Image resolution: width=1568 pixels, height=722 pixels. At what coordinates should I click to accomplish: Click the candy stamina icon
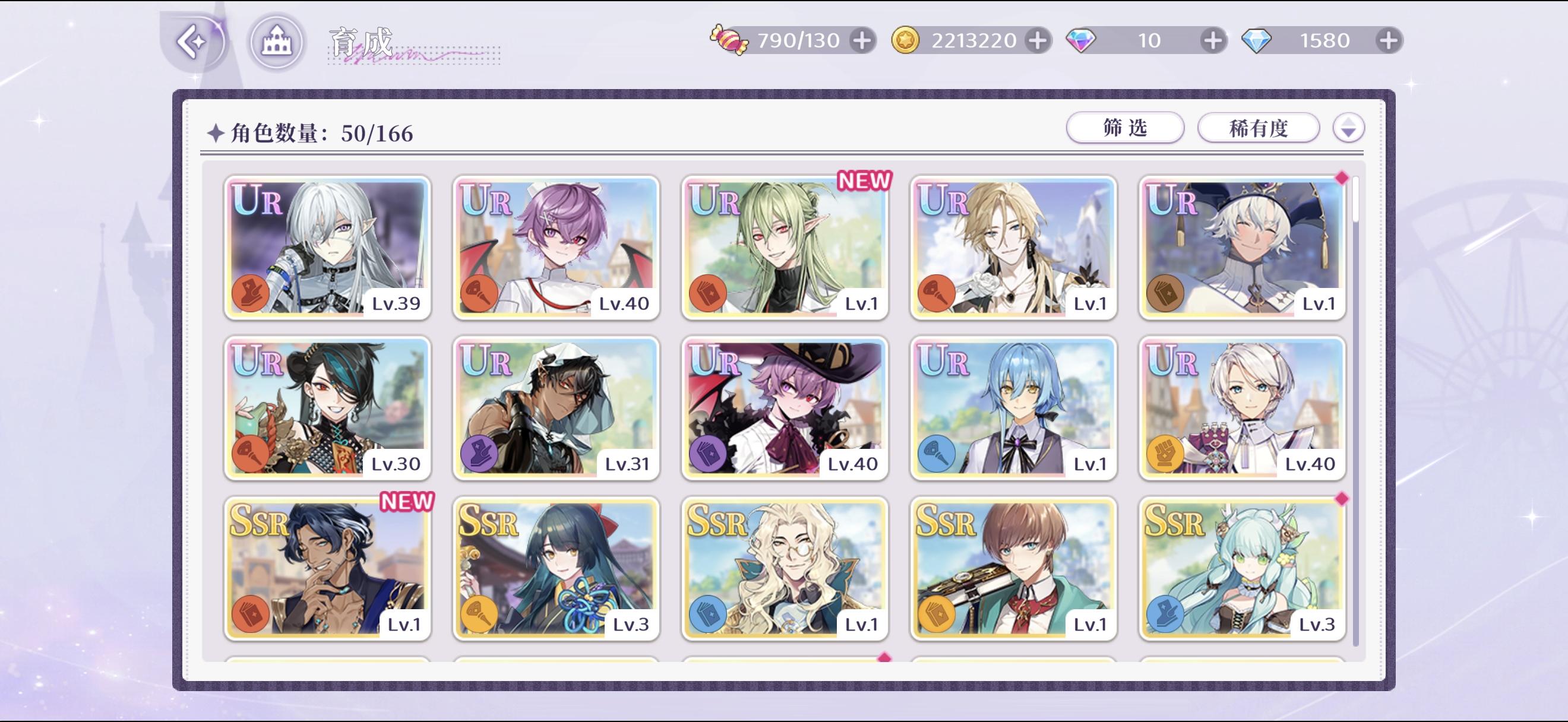[729, 40]
